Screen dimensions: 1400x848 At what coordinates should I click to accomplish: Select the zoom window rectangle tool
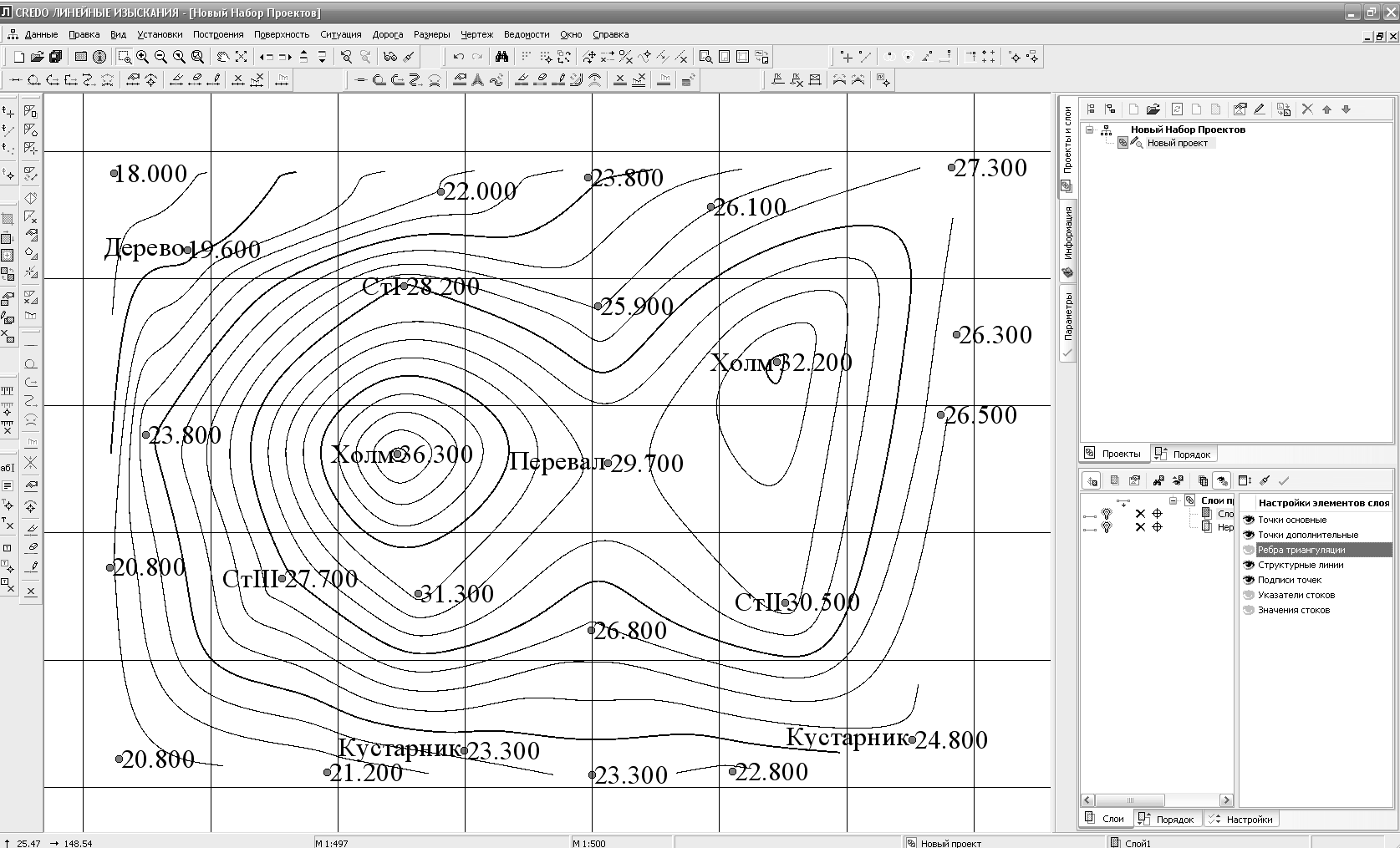[x=125, y=57]
